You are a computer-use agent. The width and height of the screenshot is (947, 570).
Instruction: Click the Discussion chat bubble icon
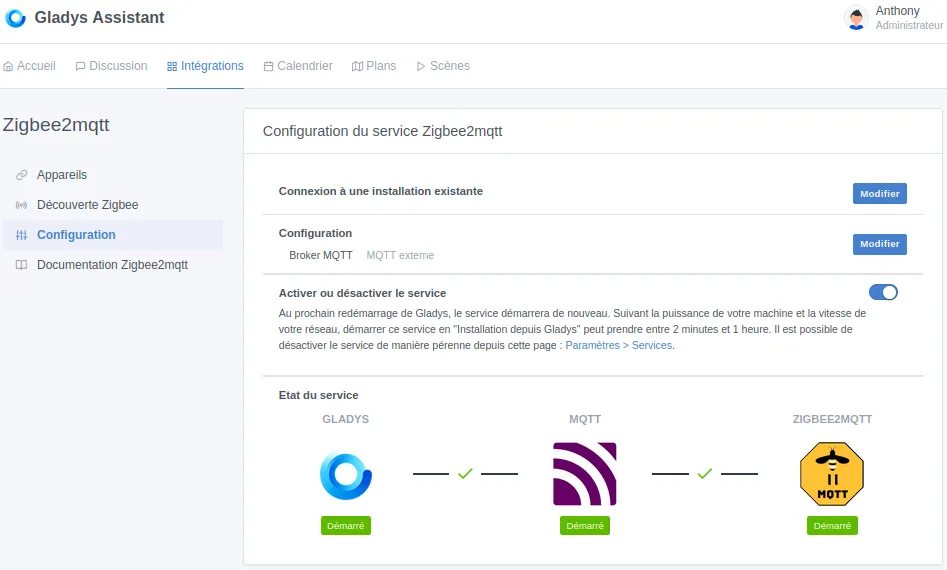[80, 66]
